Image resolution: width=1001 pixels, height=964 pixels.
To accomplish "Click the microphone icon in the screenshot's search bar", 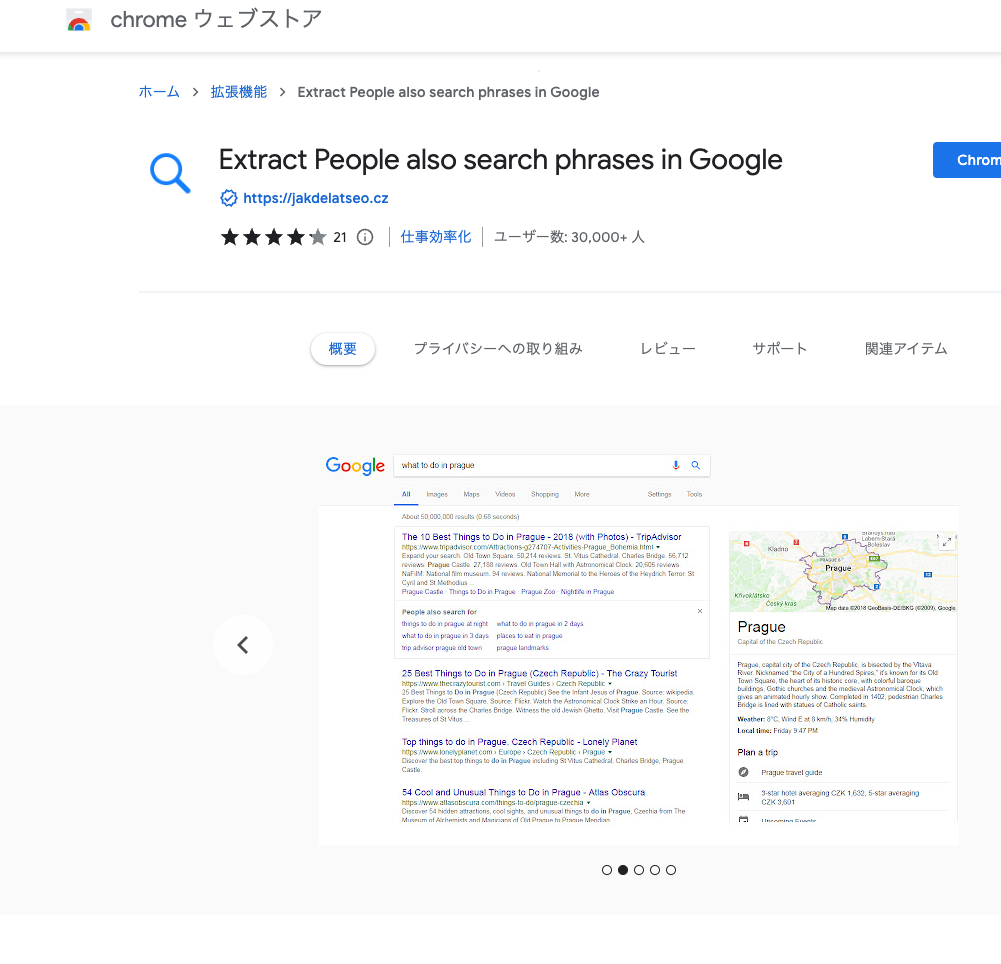I will click(675, 465).
